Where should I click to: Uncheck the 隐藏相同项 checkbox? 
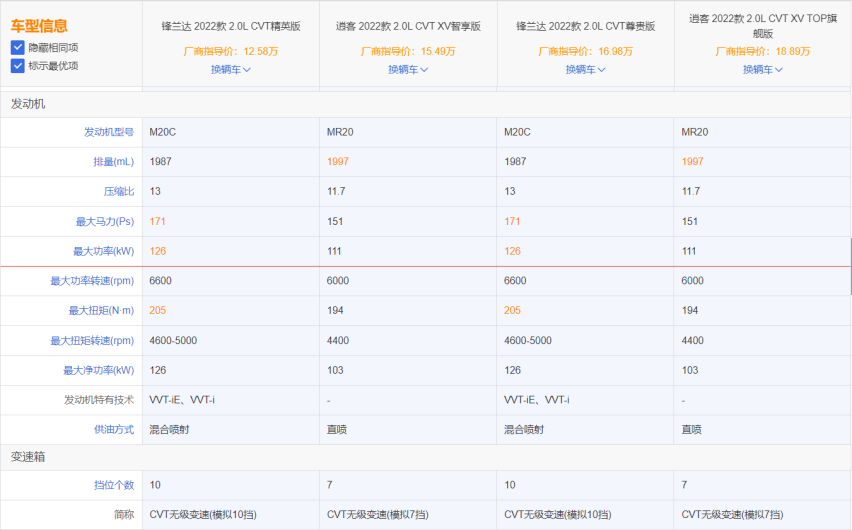(17, 47)
